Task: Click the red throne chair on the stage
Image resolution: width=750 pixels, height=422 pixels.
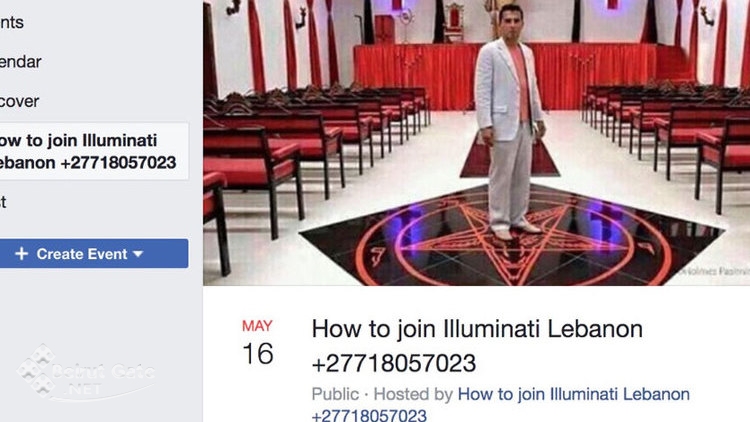Action: 453,22
